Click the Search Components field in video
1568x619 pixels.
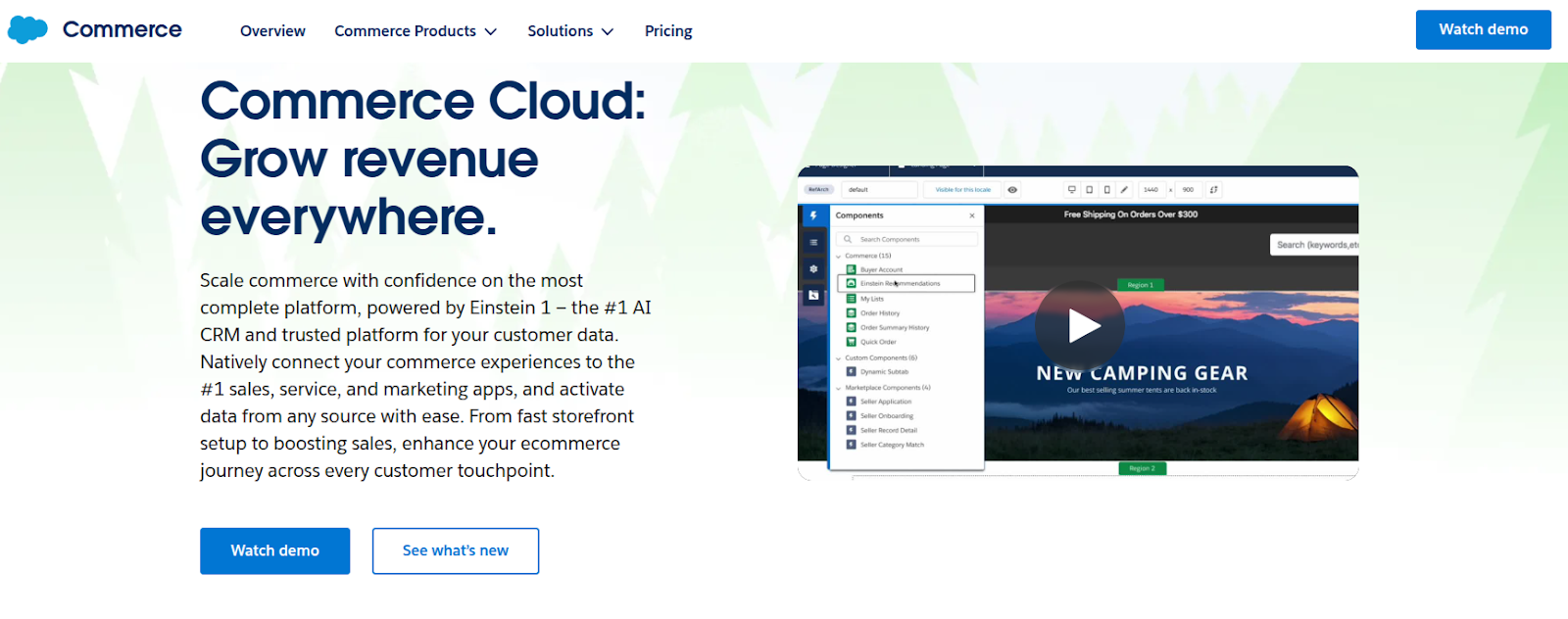coord(906,239)
